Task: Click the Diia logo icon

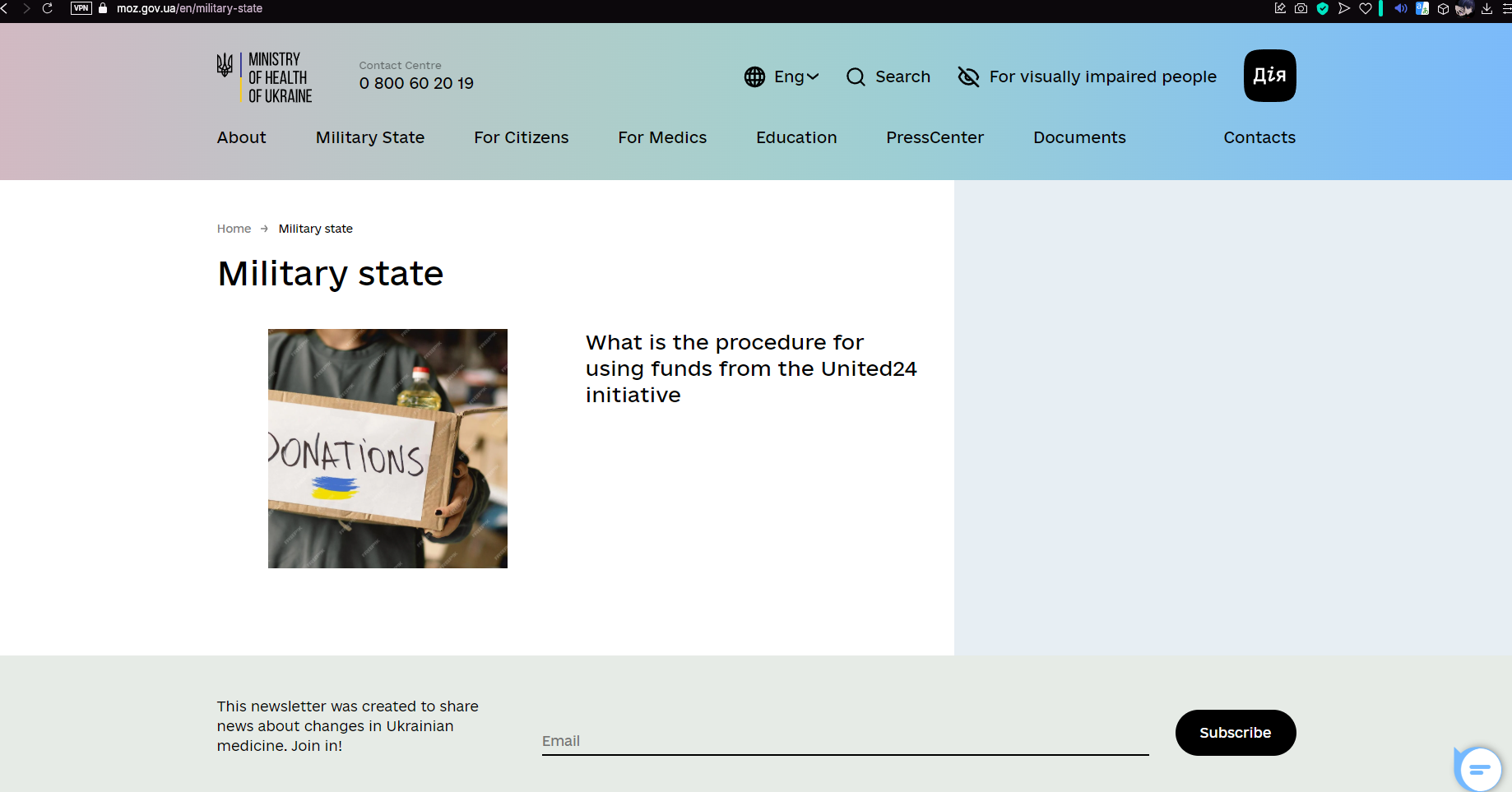Action: pyautogui.click(x=1269, y=76)
